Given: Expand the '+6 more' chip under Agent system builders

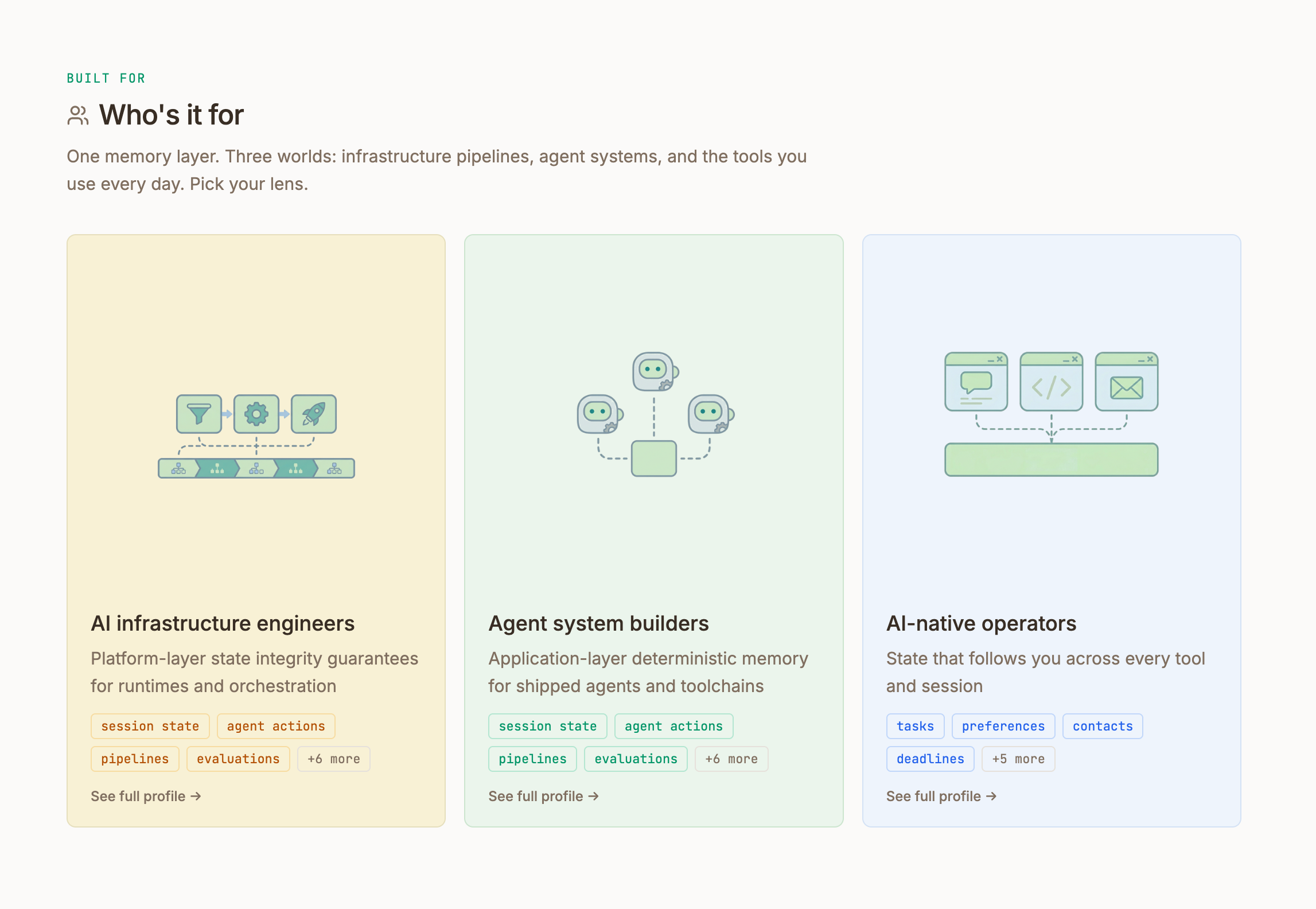Looking at the screenshot, I should coord(731,759).
